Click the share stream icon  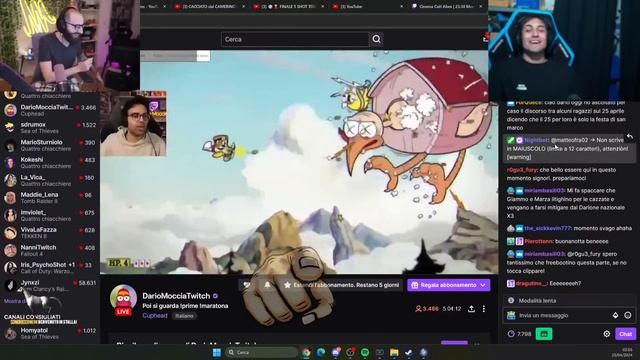coord(471,309)
